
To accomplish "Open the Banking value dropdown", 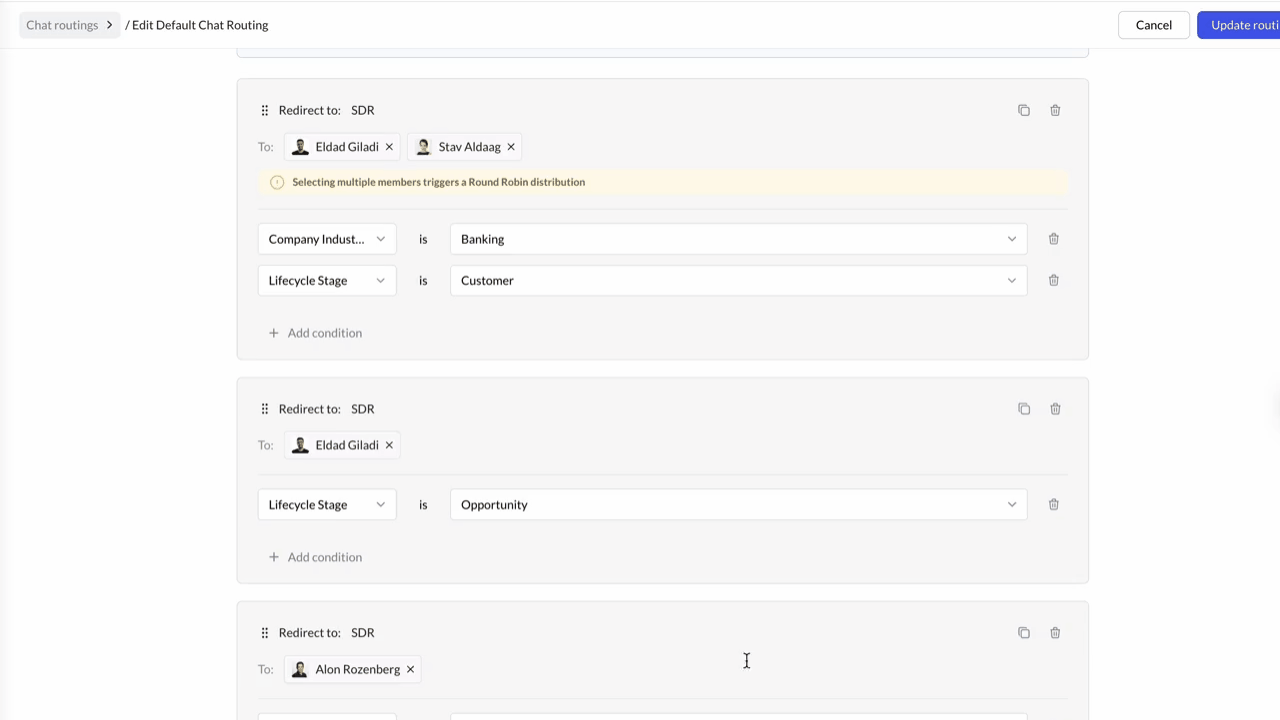I will point(738,239).
